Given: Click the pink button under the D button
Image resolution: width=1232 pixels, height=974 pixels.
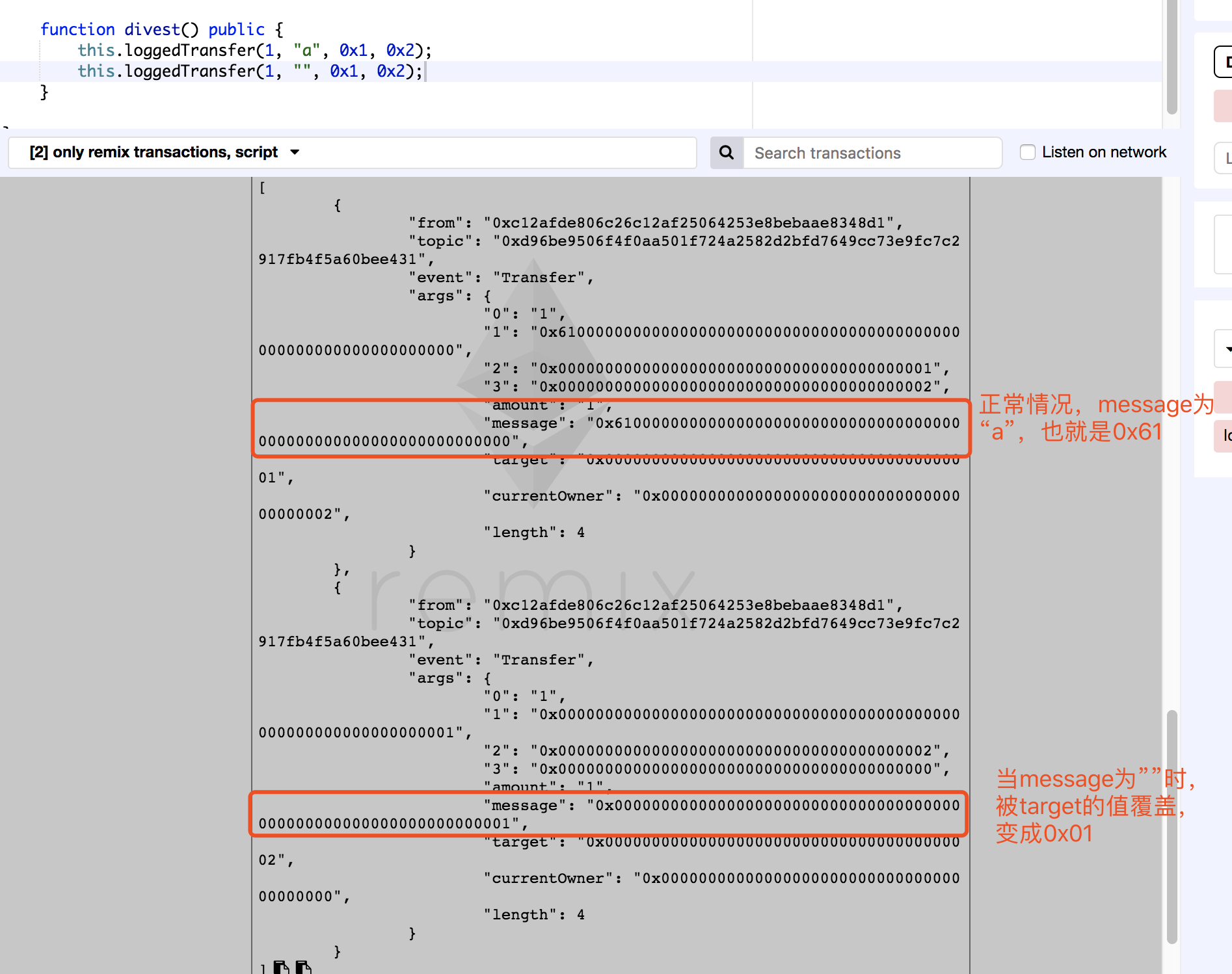Looking at the screenshot, I should click(x=1224, y=106).
